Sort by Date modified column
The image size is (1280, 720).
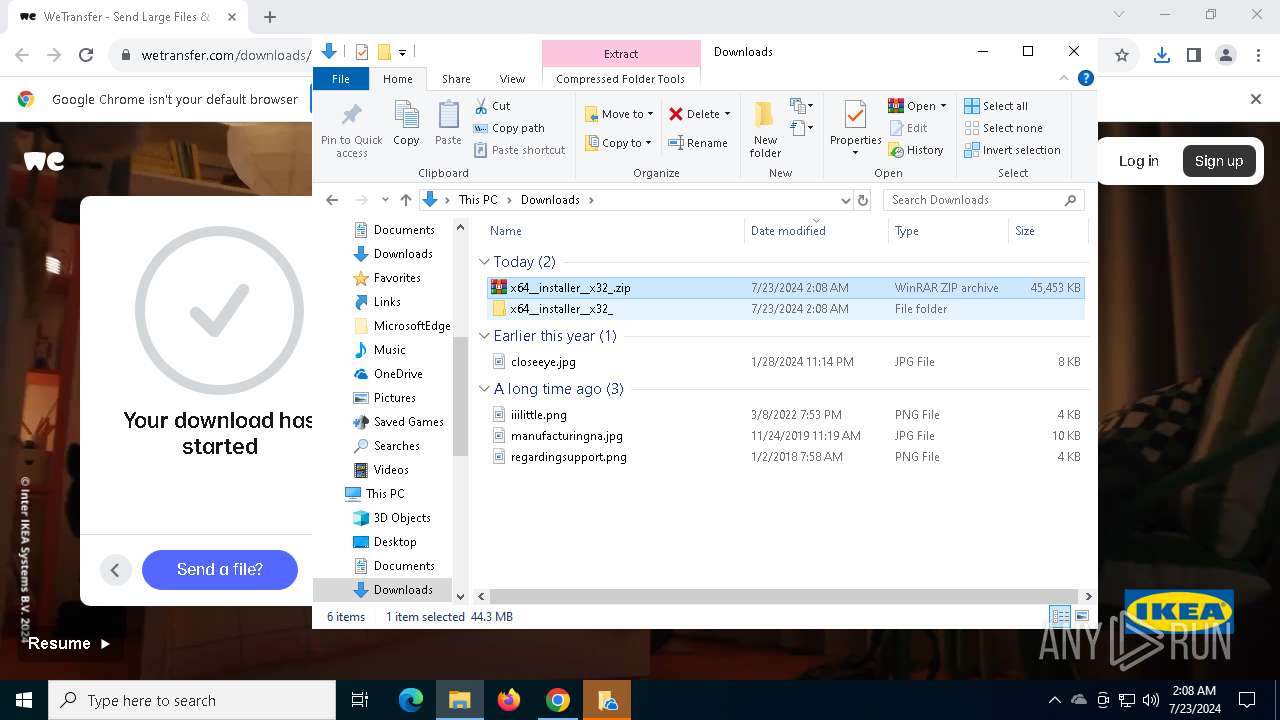pos(816,231)
